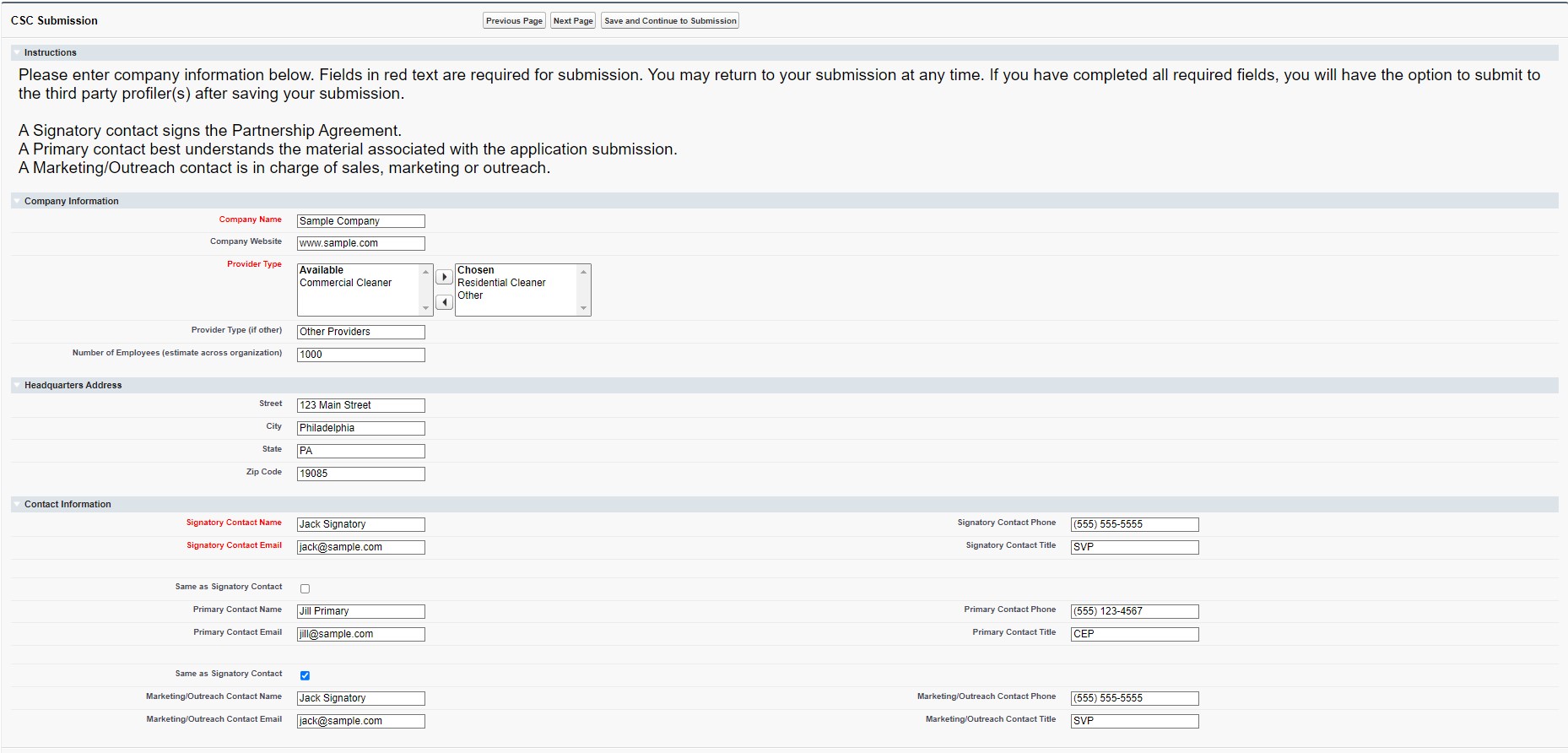Click the remove-from-Chosen left arrow button

coord(444,302)
